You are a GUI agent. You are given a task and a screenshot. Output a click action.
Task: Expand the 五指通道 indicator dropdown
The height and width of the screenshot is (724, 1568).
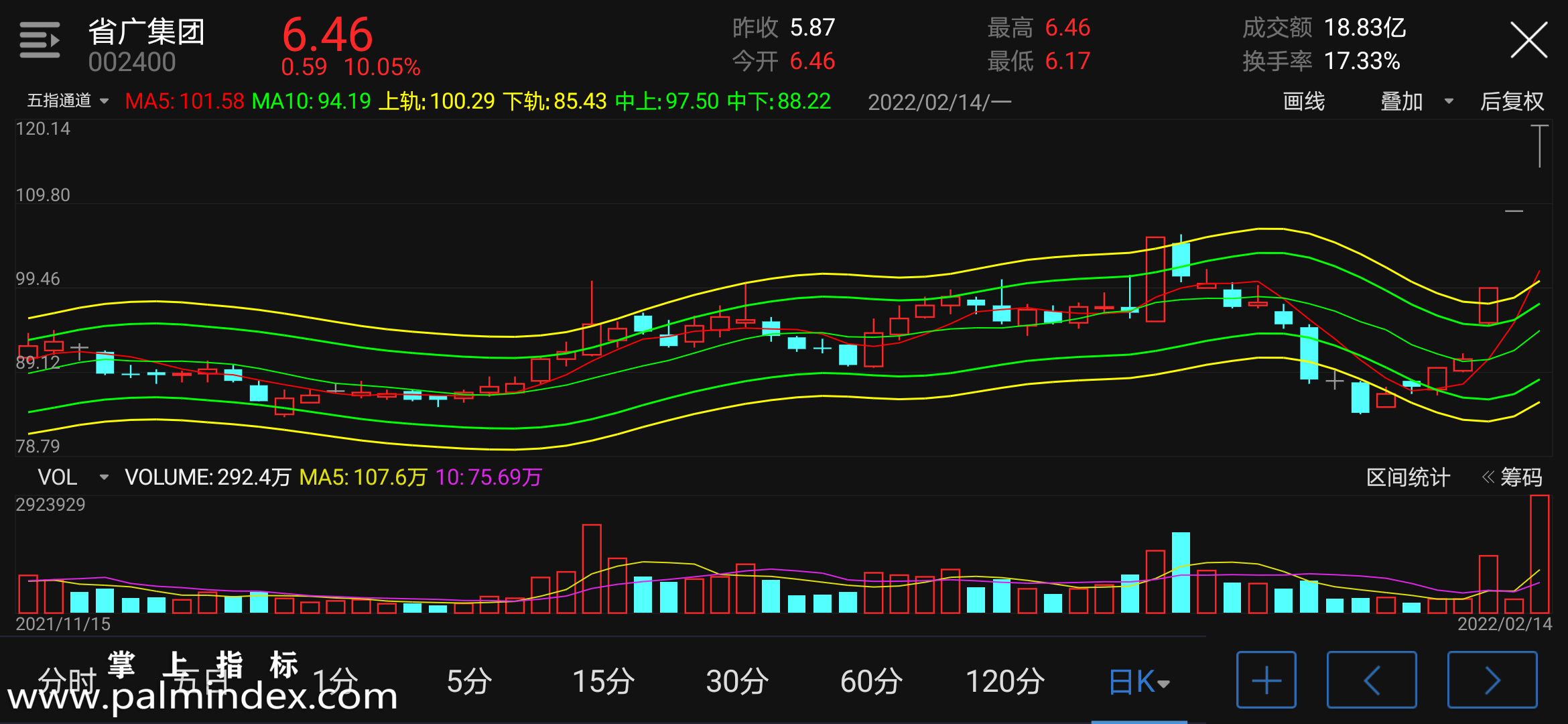pyautogui.click(x=68, y=101)
